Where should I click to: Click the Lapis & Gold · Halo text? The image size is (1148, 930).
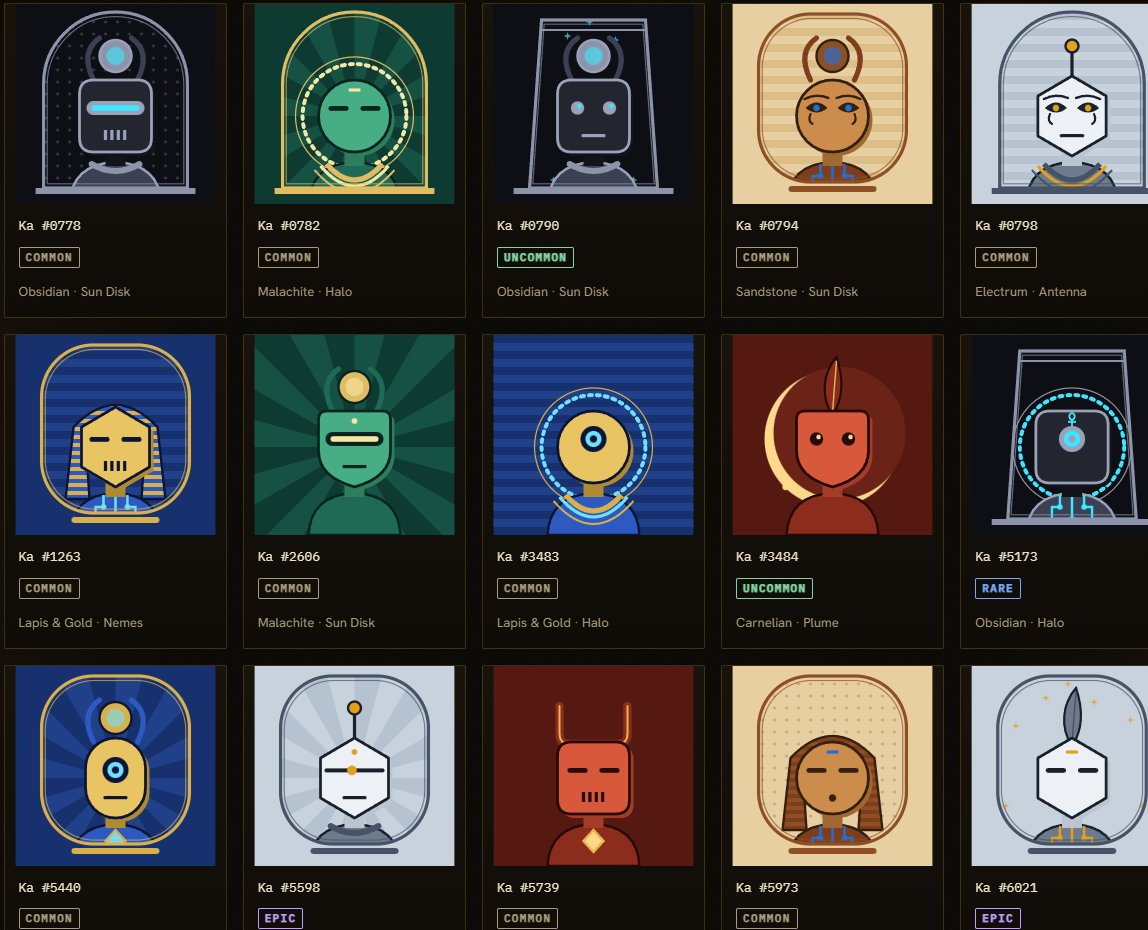[553, 622]
